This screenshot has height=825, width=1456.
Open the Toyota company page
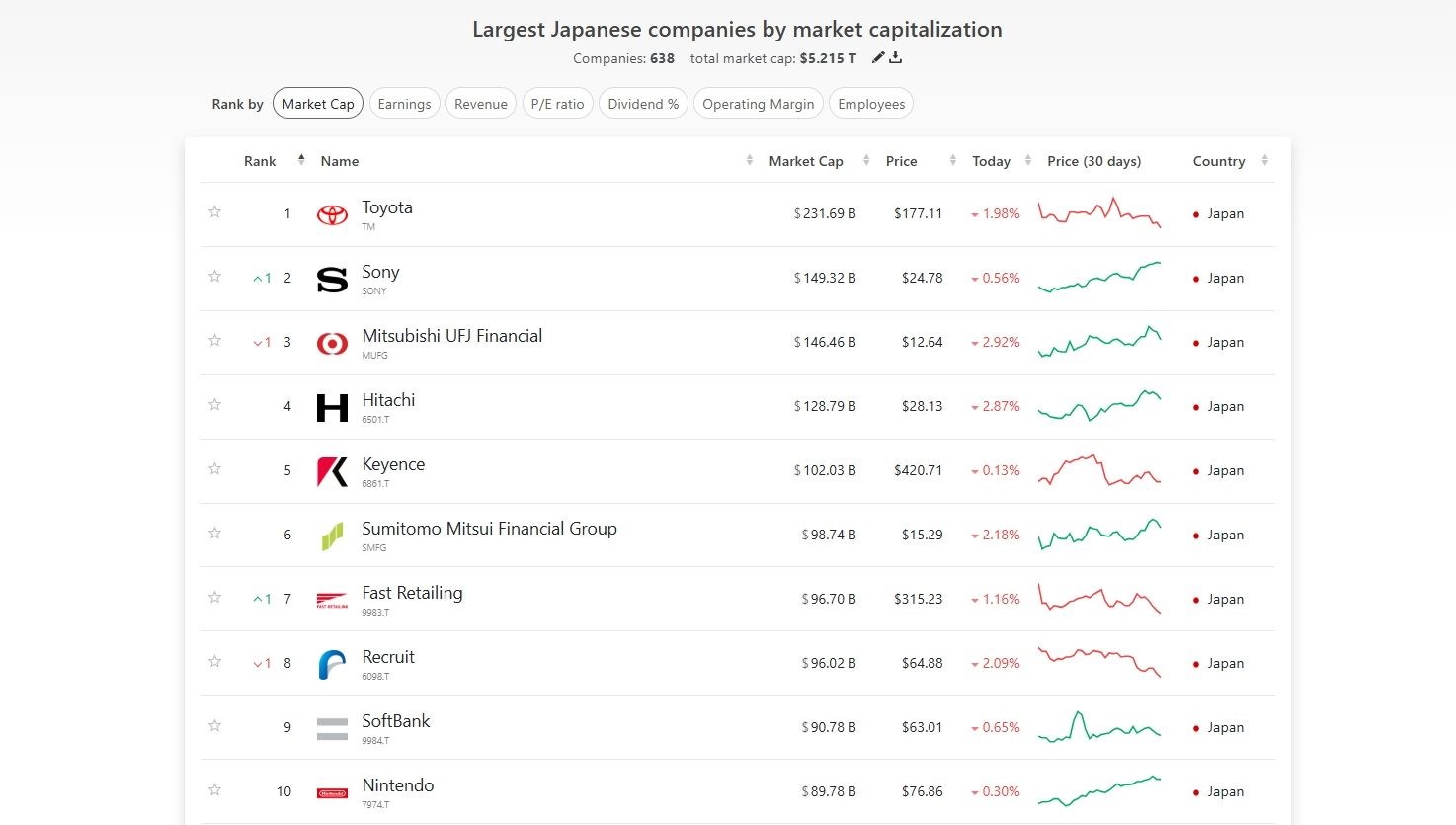(x=387, y=207)
